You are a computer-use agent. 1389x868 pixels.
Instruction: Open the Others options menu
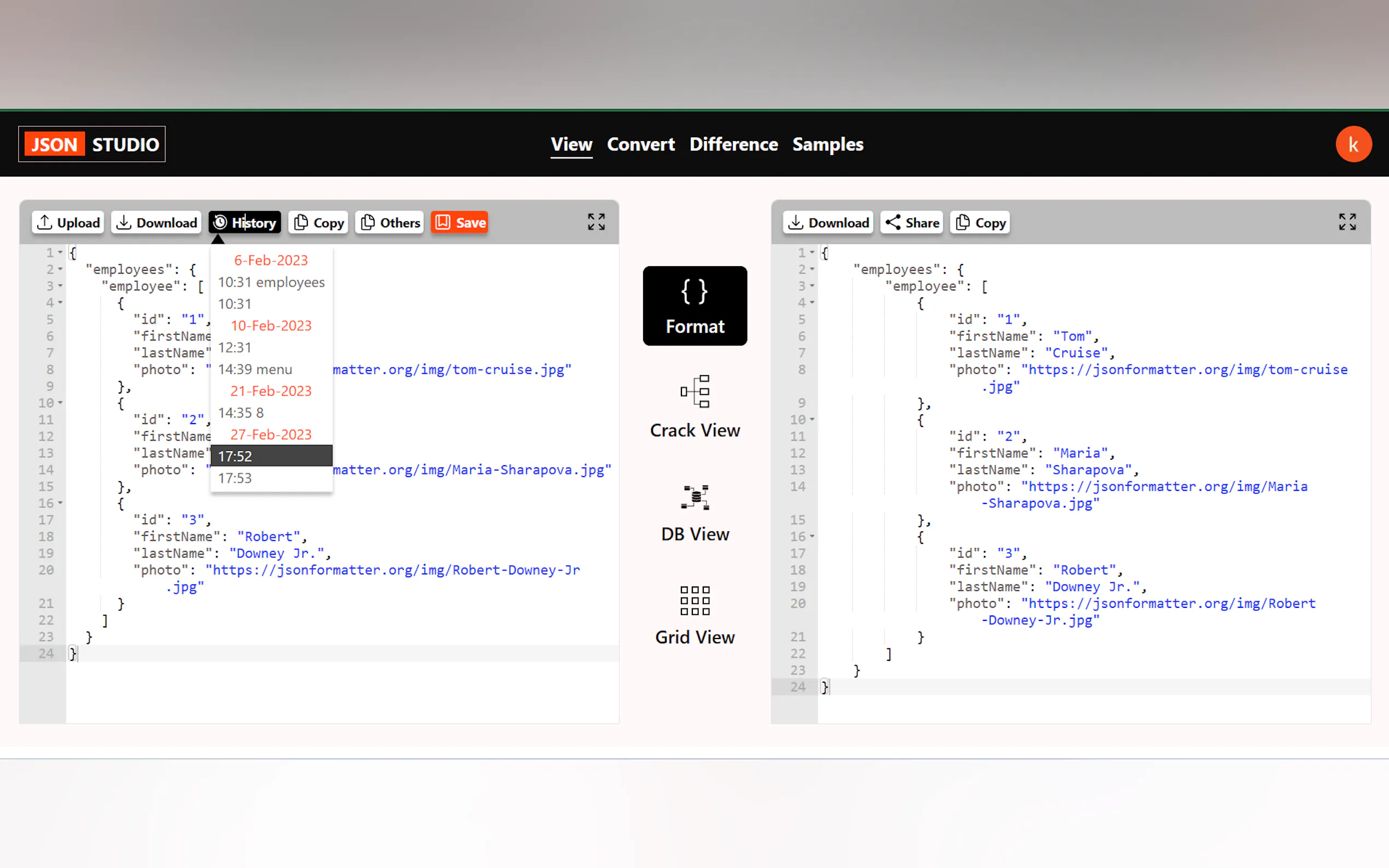(x=390, y=222)
